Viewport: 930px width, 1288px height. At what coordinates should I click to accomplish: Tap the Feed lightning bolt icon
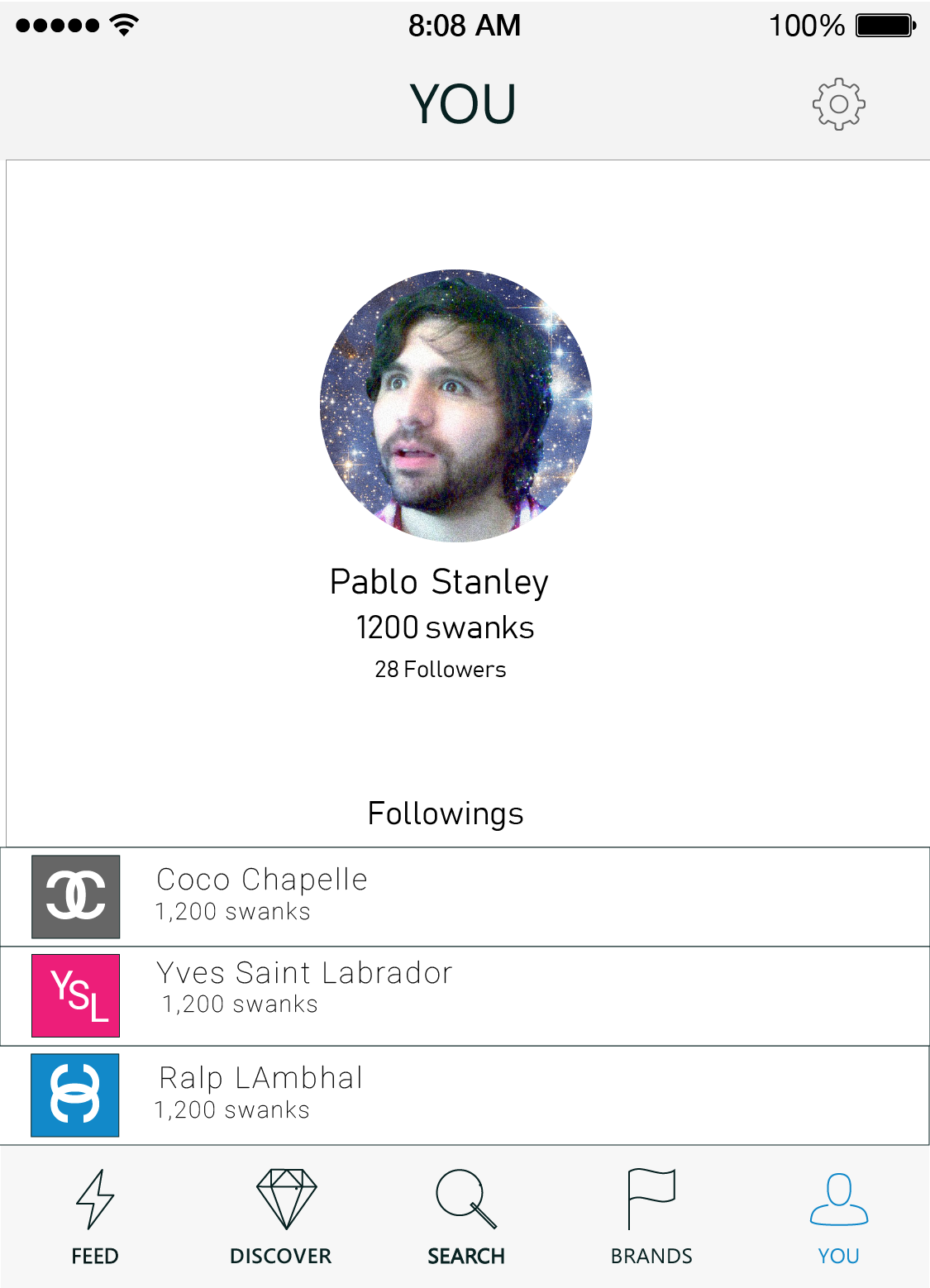[95, 1199]
